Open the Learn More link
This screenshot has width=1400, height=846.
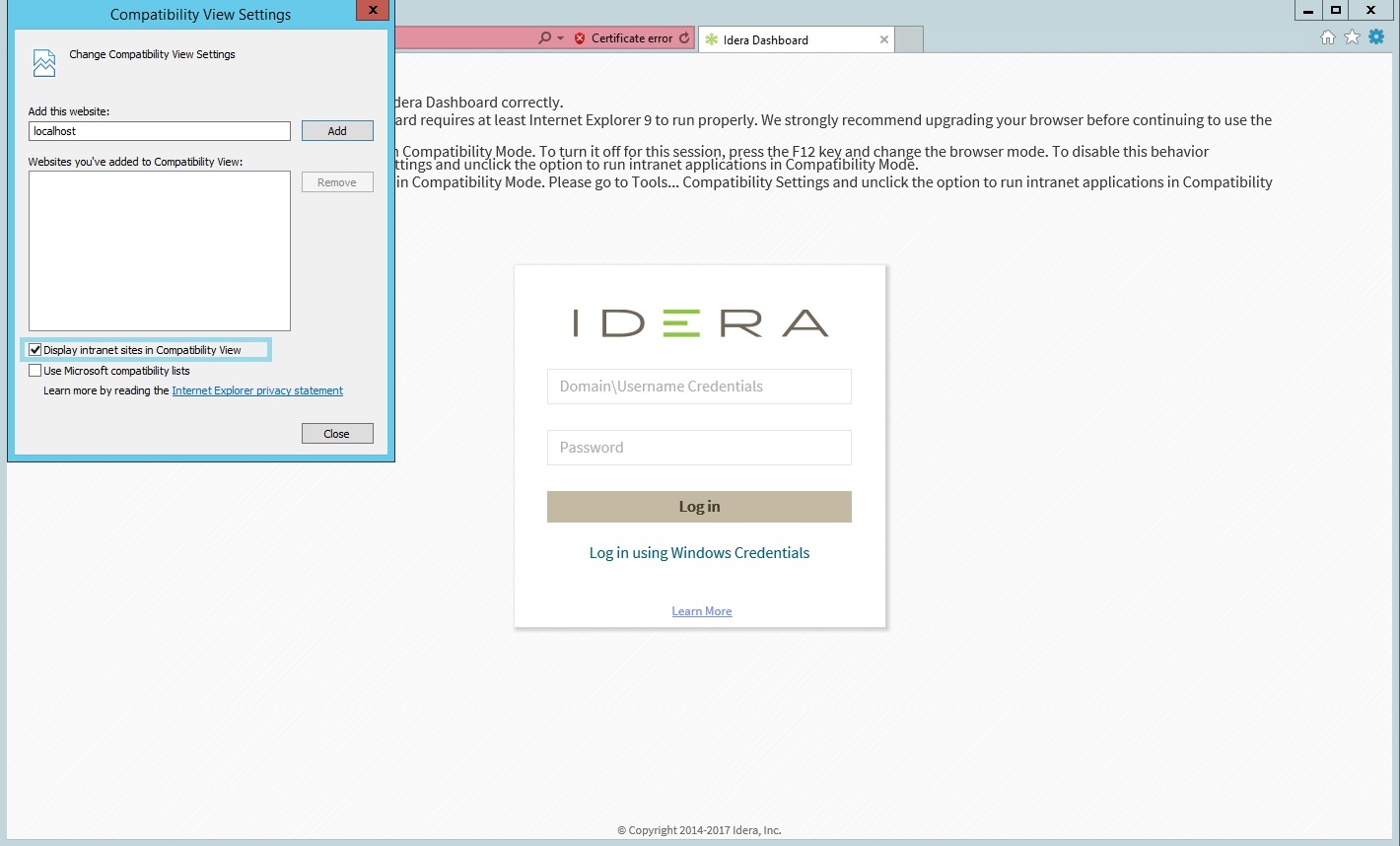(702, 611)
